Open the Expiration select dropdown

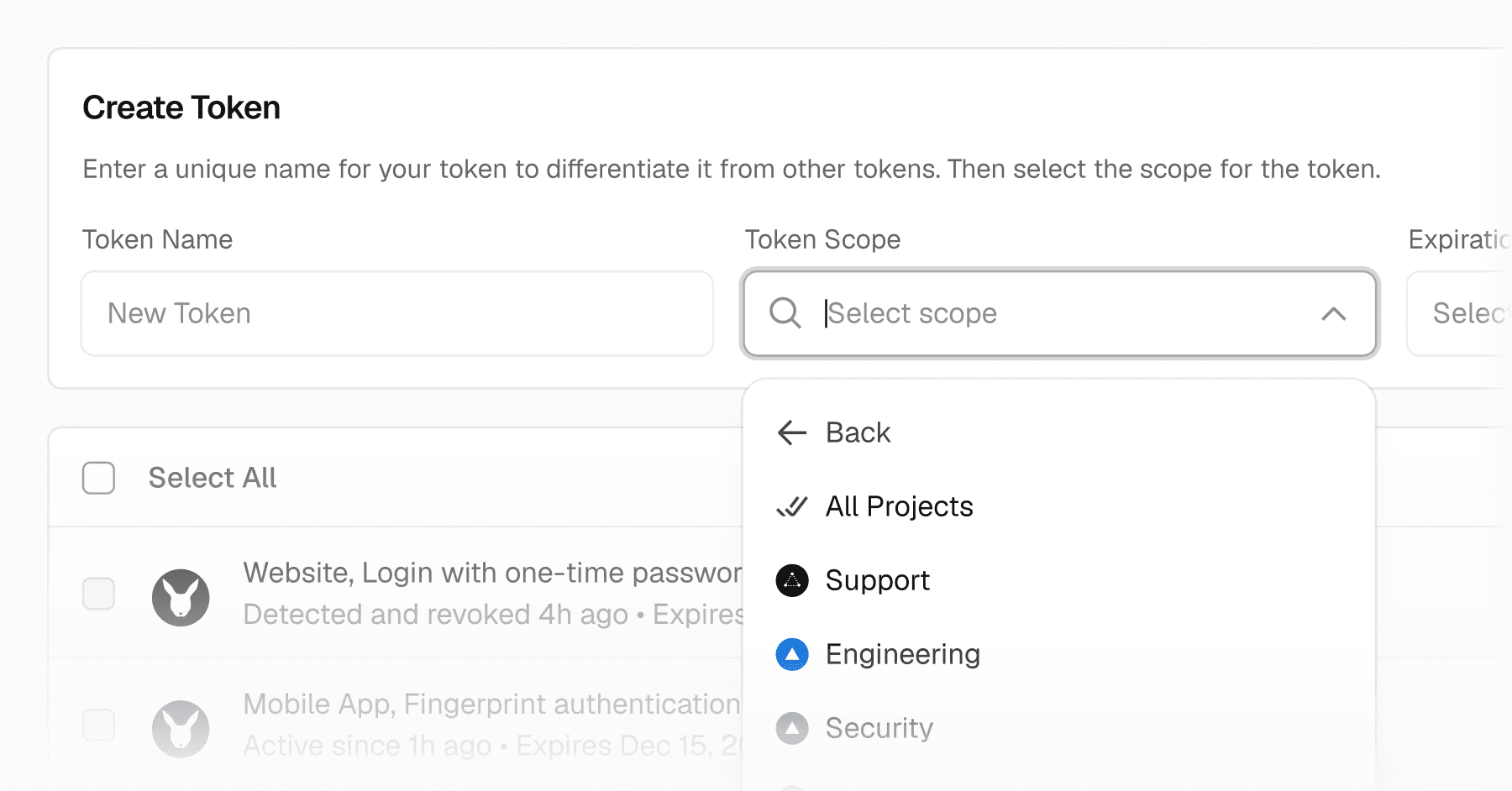pos(1459,313)
